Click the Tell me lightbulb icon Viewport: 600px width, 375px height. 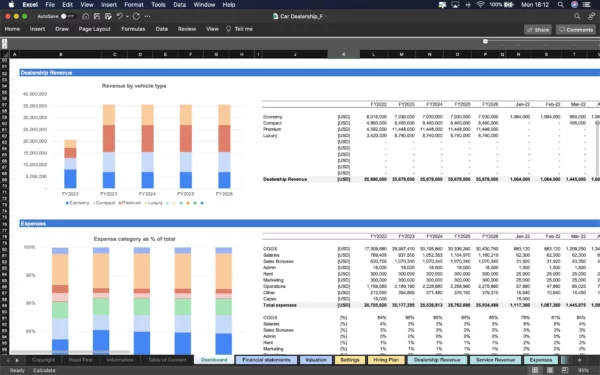click(228, 29)
